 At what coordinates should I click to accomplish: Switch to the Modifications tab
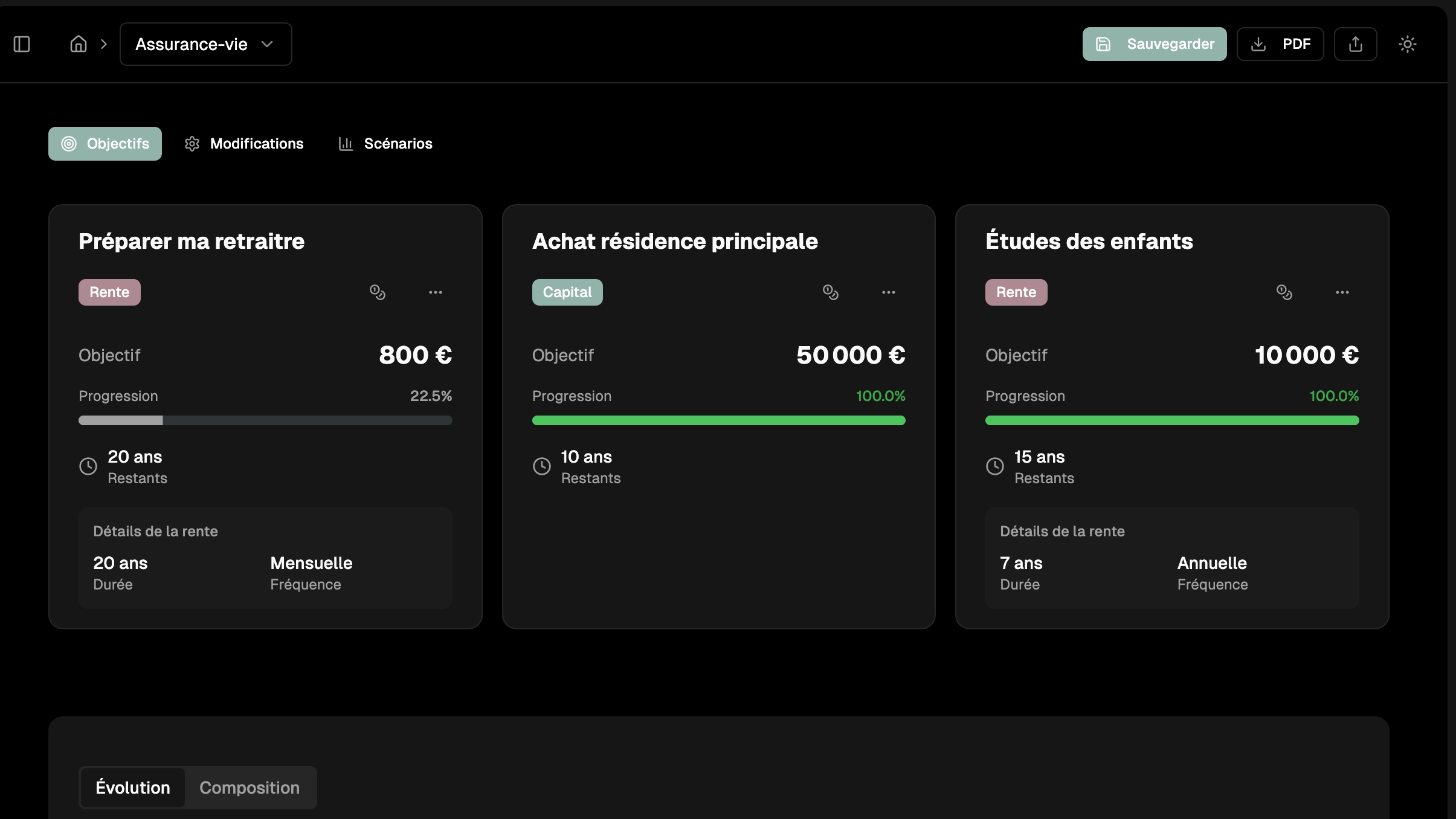(244, 144)
